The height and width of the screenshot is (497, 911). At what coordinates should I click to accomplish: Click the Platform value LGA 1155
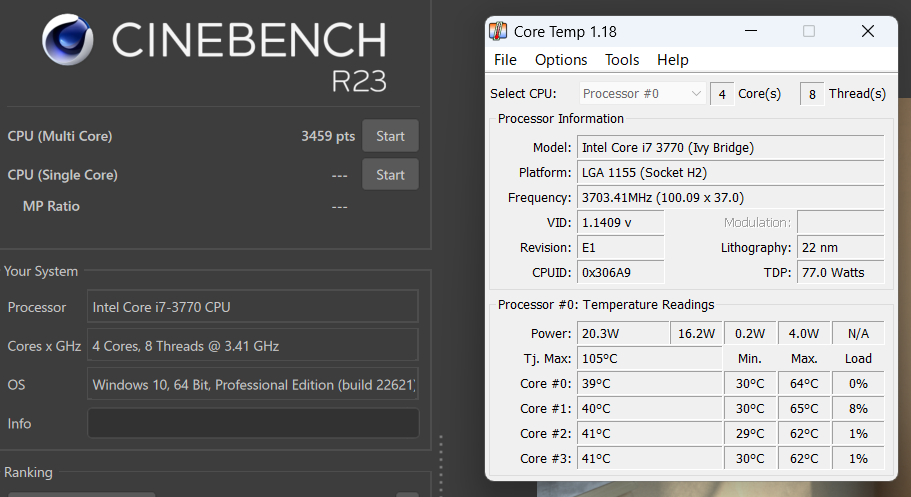[730, 173]
